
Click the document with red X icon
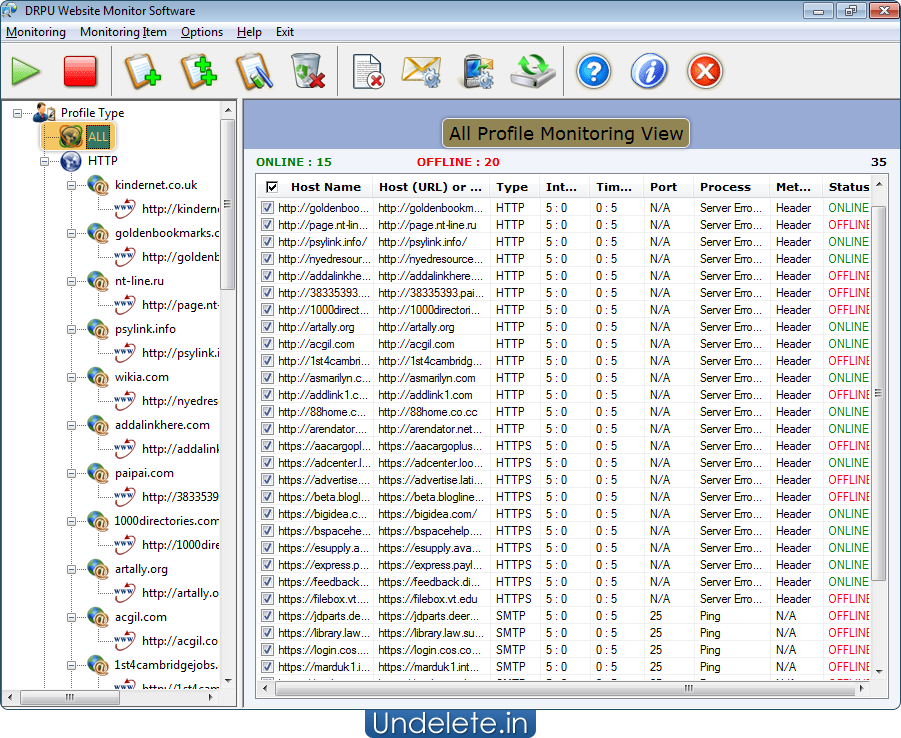pyautogui.click(x=368, y=72)
